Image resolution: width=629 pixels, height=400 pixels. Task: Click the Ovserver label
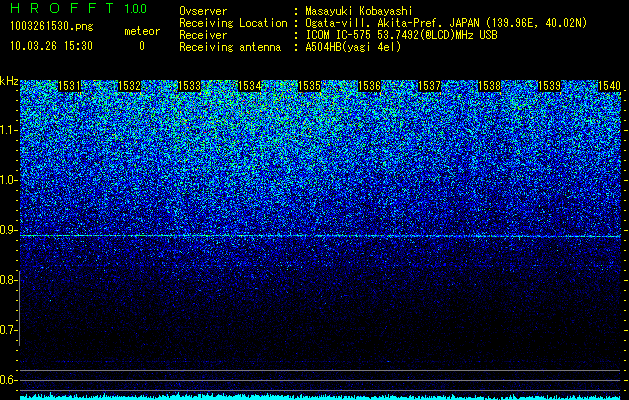coord(203,11)
